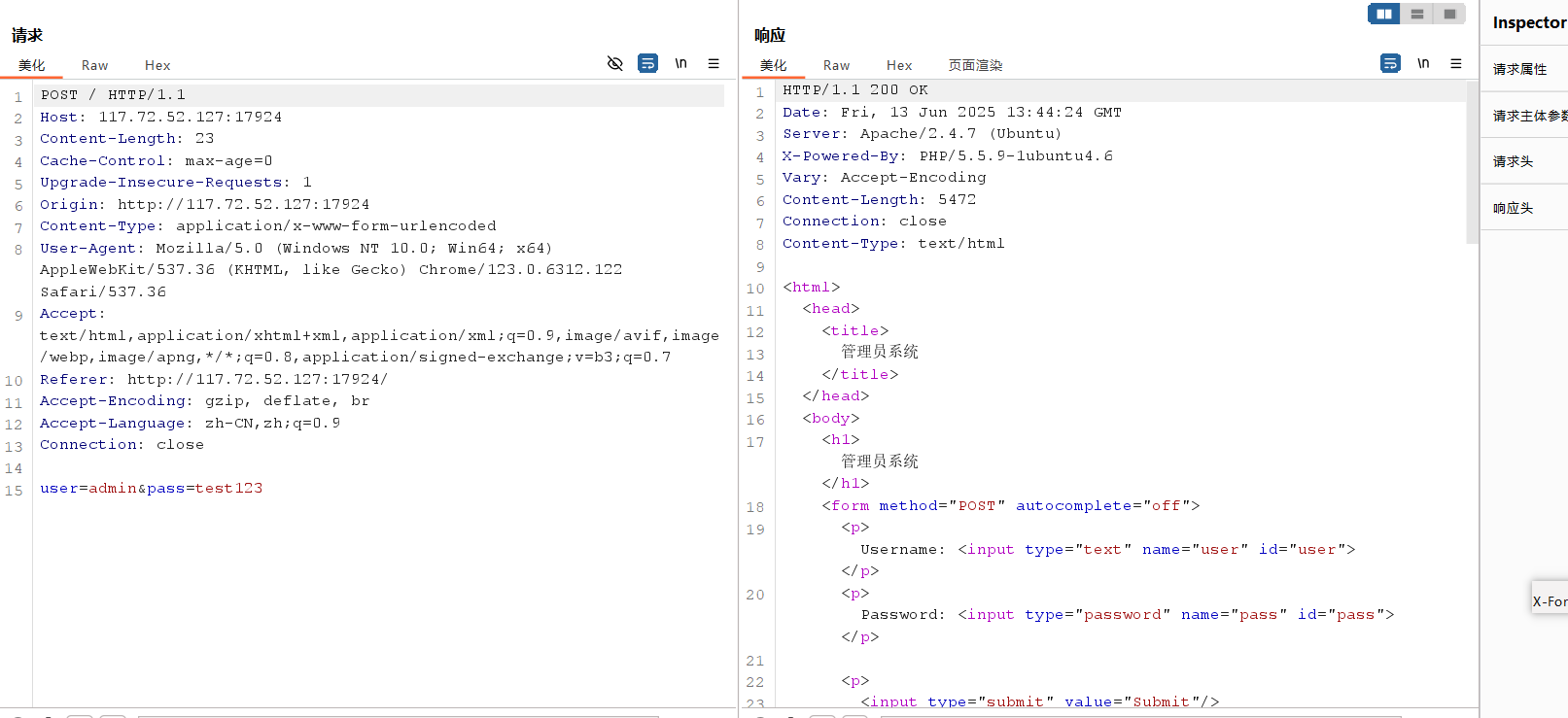The height and width of the screenshot is (718, 1568).
Task: Expand 请求头 section in Inspector
Action: point(1514,161)
